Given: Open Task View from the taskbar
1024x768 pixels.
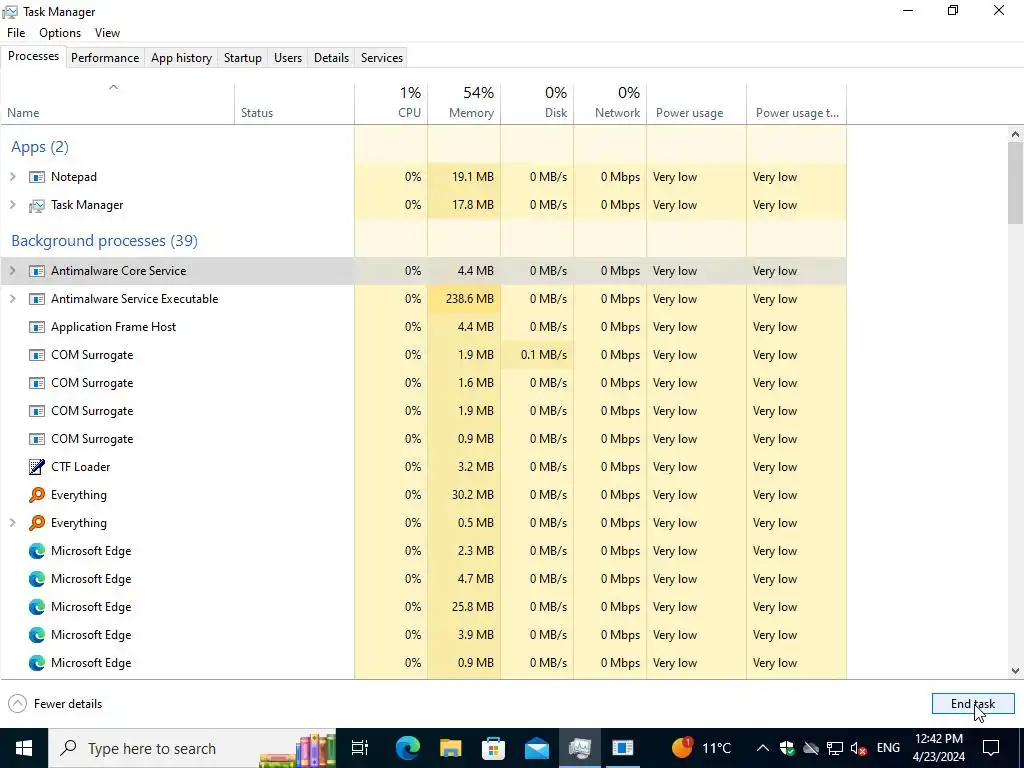Looking at the screenshot, I should [x=360, y=748].
